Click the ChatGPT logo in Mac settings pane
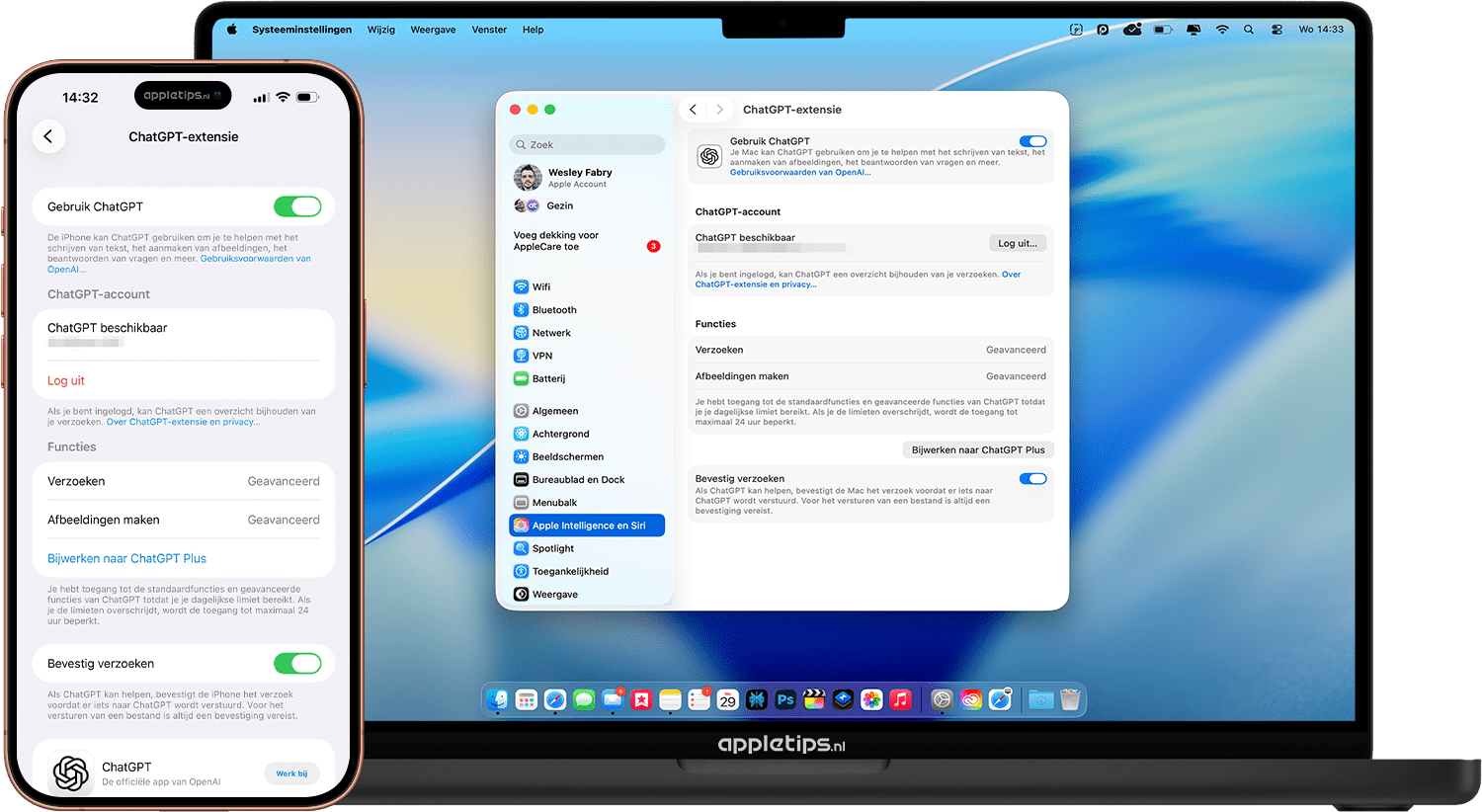Screen dimensions: 1482x812 [x=709, y=156]
